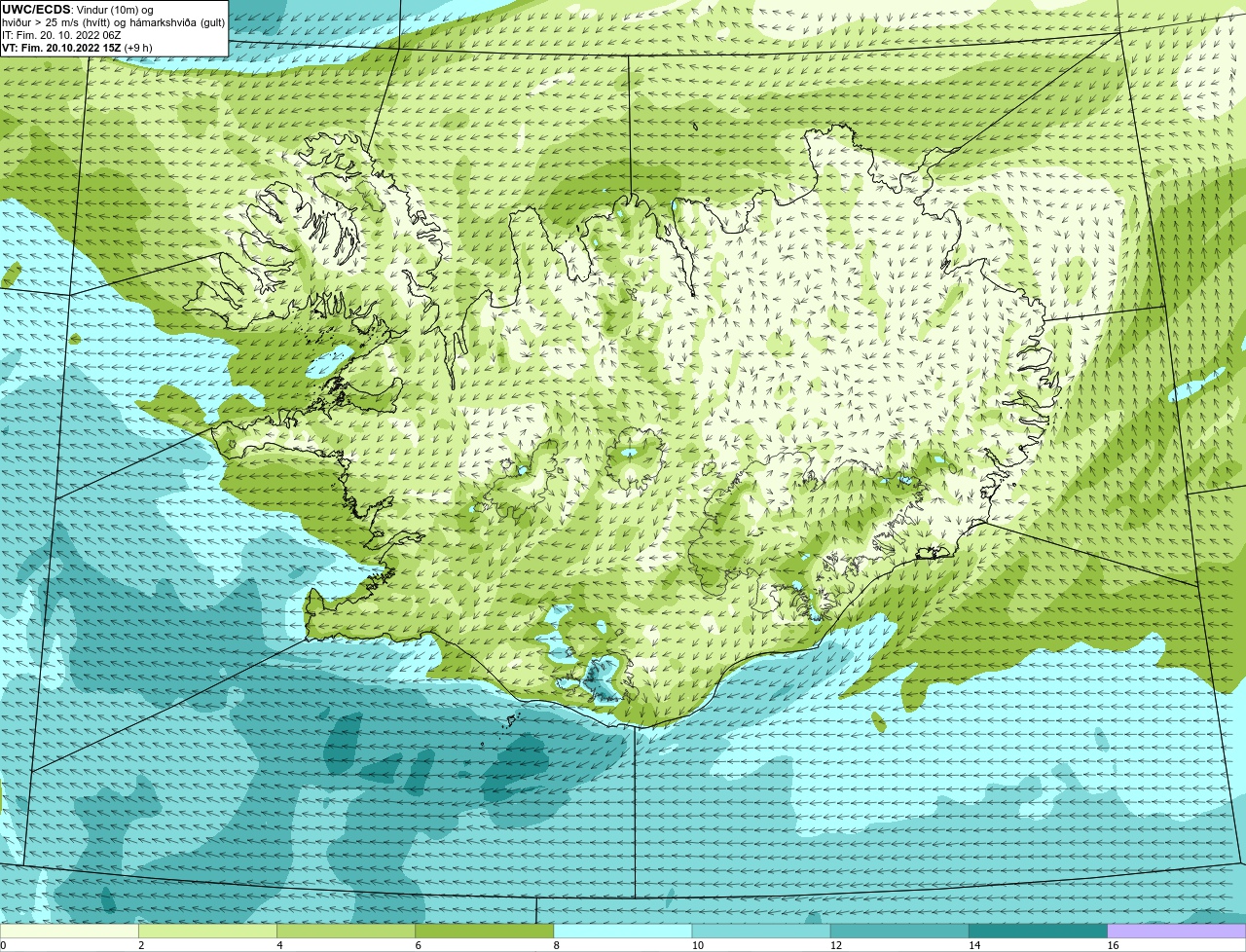The image size is (1246, 952).
Task: Click the legend scale label "6"
Action: [418, 945]
